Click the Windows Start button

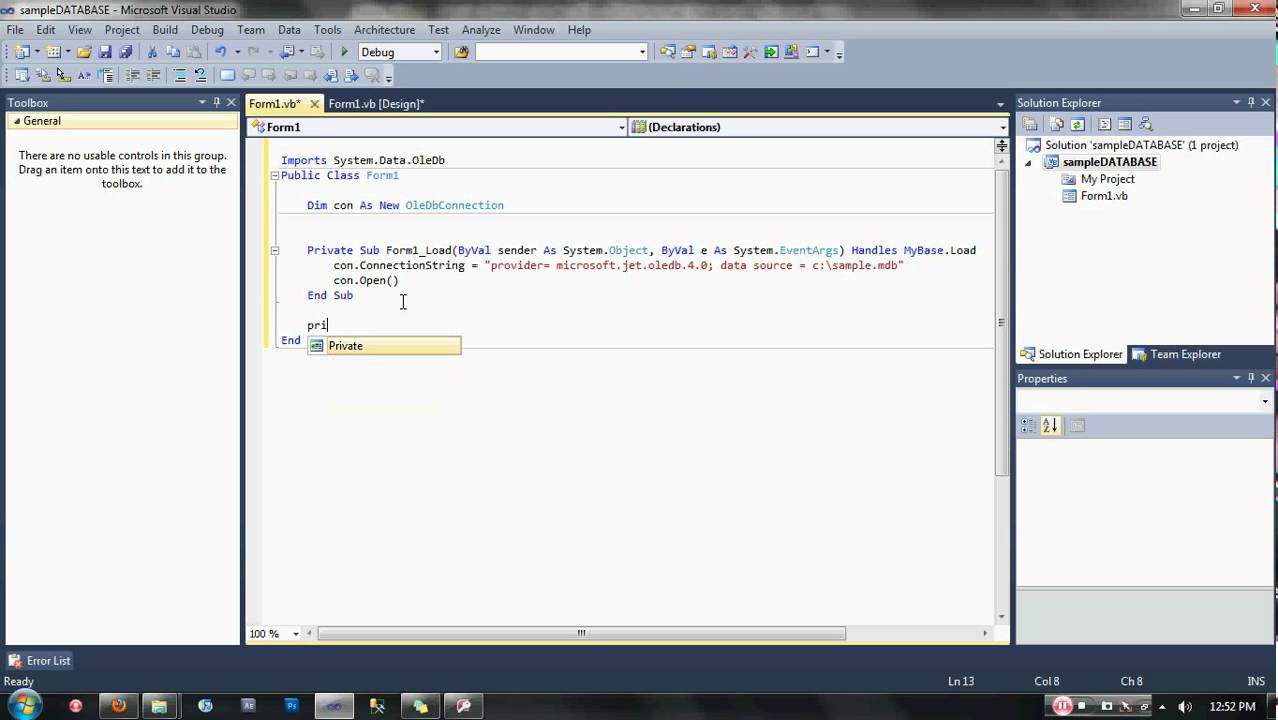click(25, 706)
